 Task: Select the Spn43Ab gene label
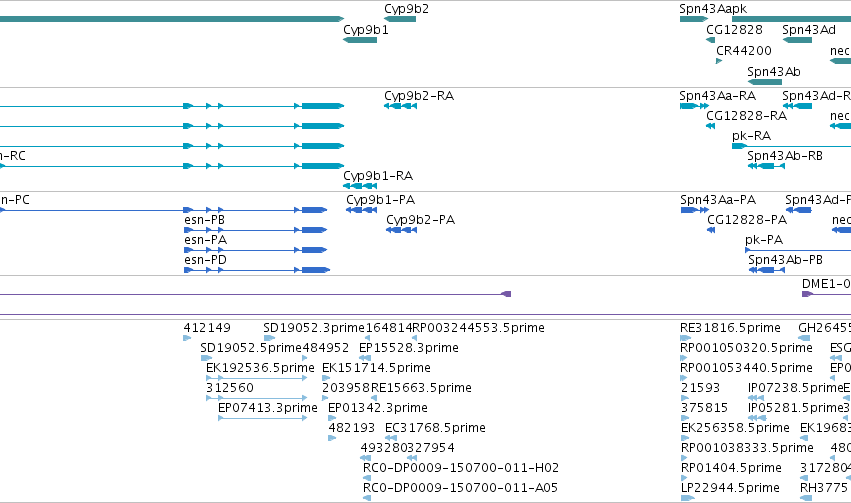773,72
